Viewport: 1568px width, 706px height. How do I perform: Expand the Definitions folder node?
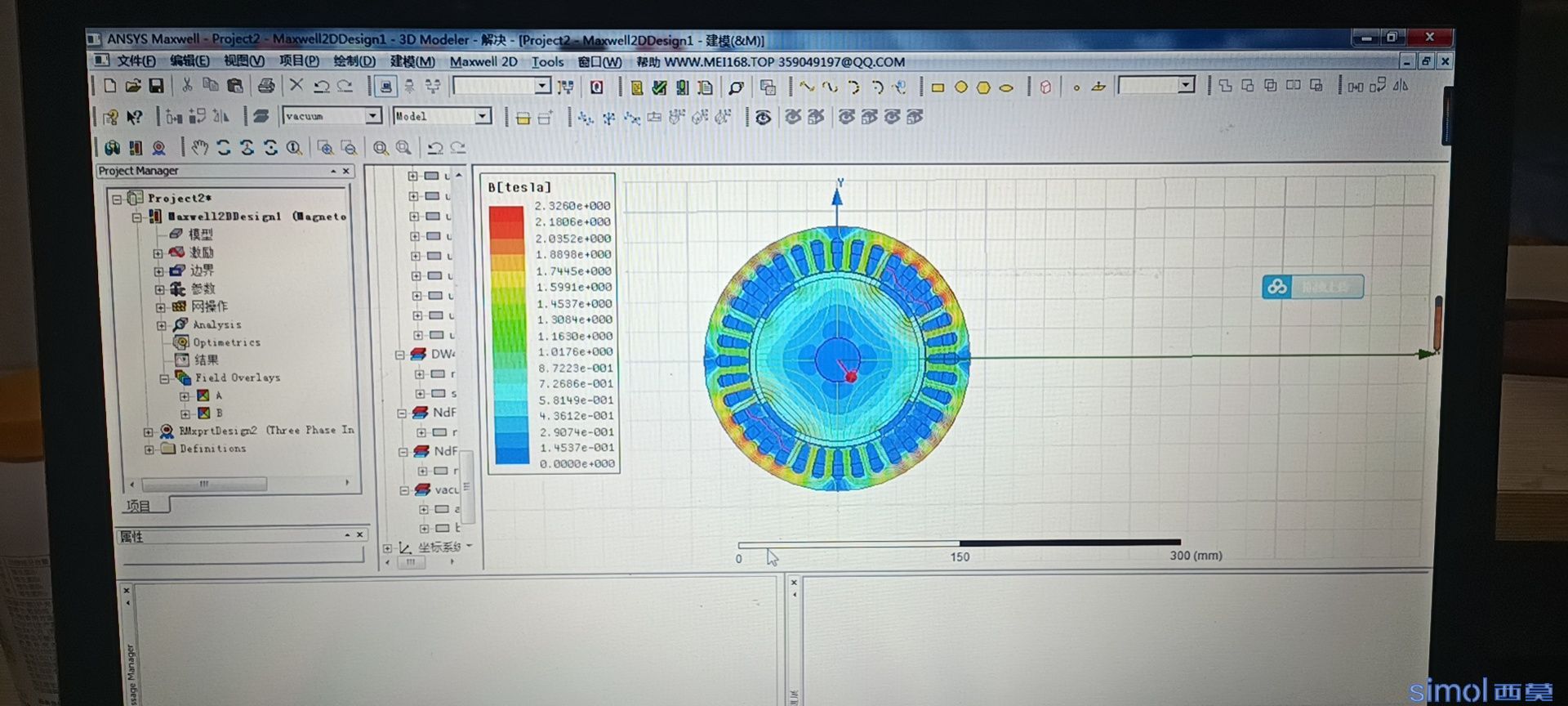point(149,449)
